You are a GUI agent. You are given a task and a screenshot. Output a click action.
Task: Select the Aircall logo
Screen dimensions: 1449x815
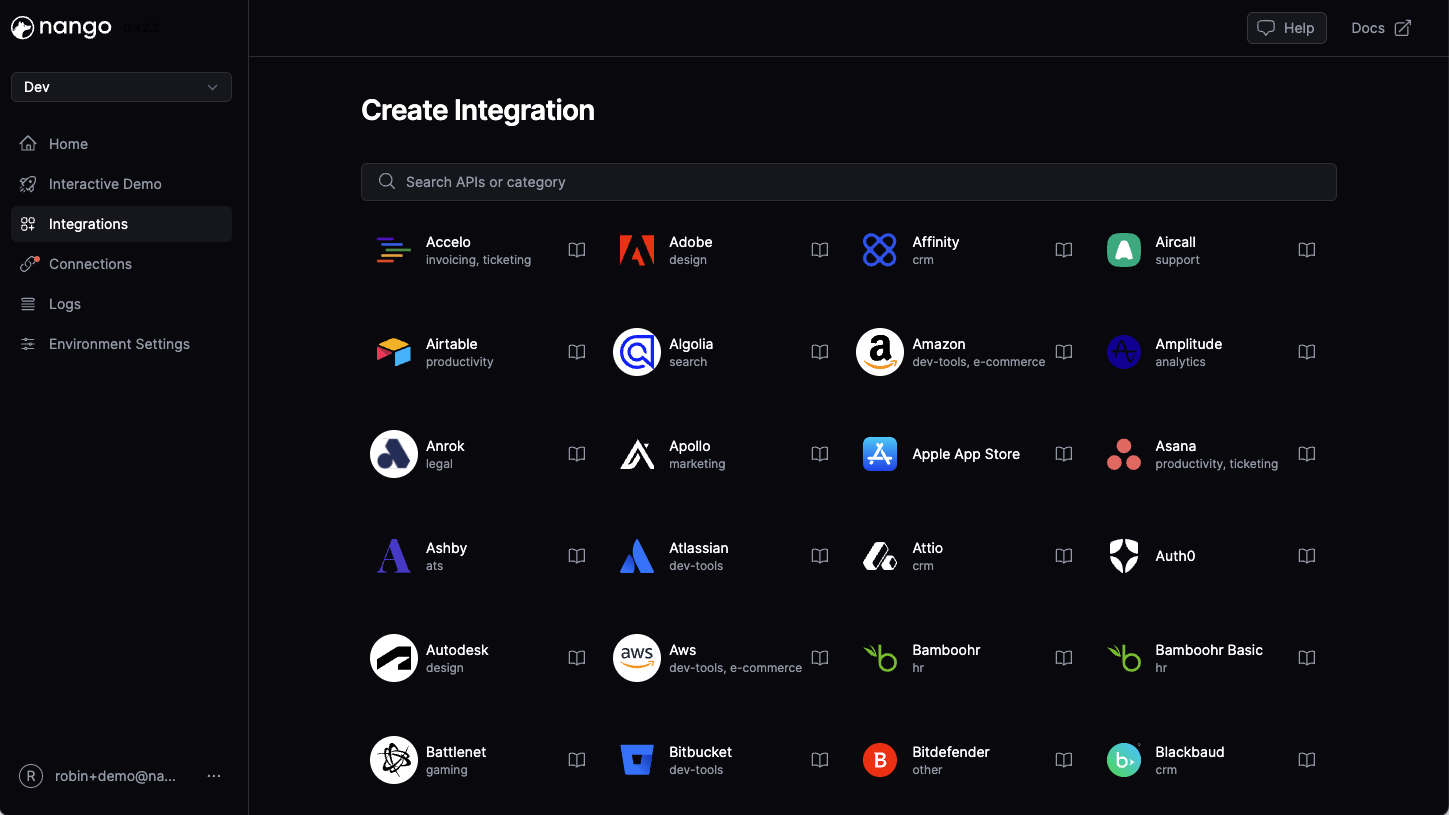pyautogui.click(x=1124, y=250)
